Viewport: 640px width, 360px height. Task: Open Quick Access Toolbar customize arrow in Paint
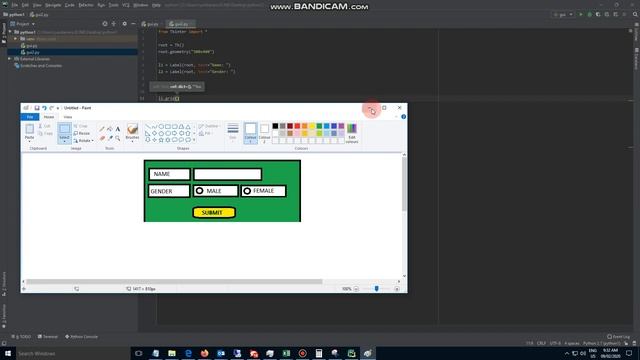click(x=58, y=108)
